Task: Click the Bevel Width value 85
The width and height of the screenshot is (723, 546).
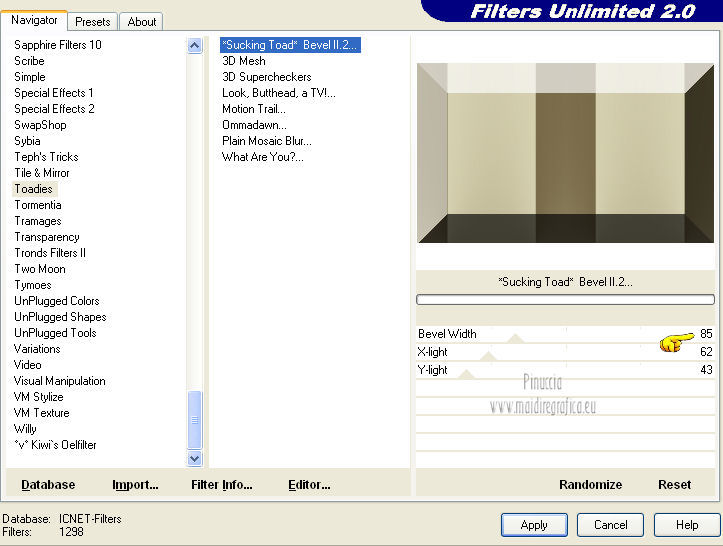Action: point(706,334)
